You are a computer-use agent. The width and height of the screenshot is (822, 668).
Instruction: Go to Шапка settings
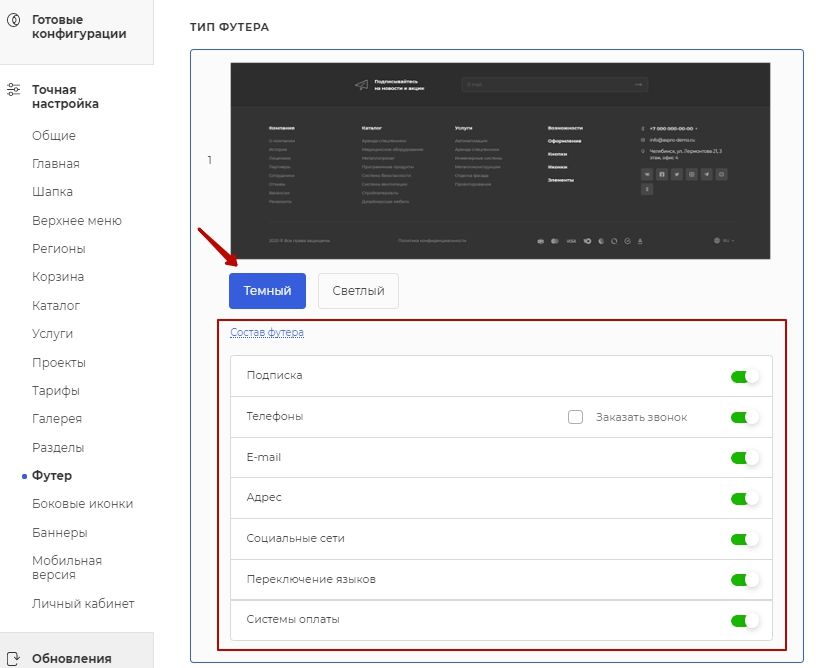tap(52, 192)
